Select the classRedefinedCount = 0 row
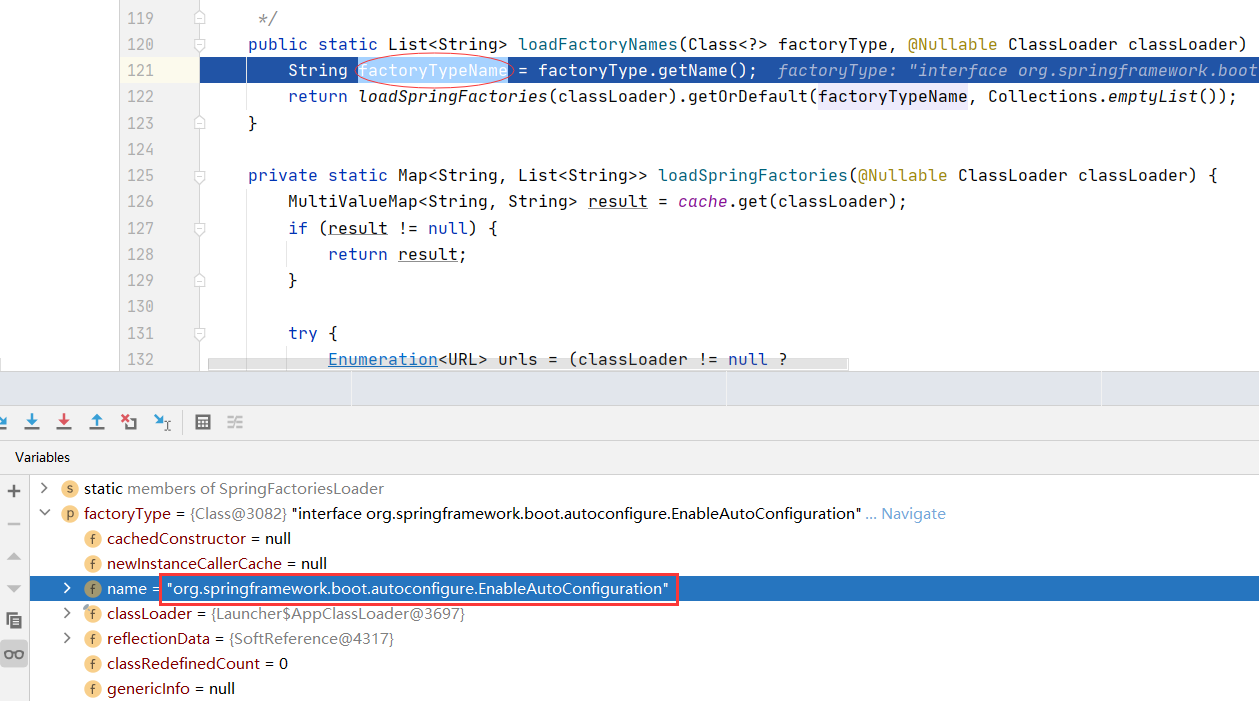Image resolution: width=1259 pixels, height=701 pixels. tap(644, 663)
